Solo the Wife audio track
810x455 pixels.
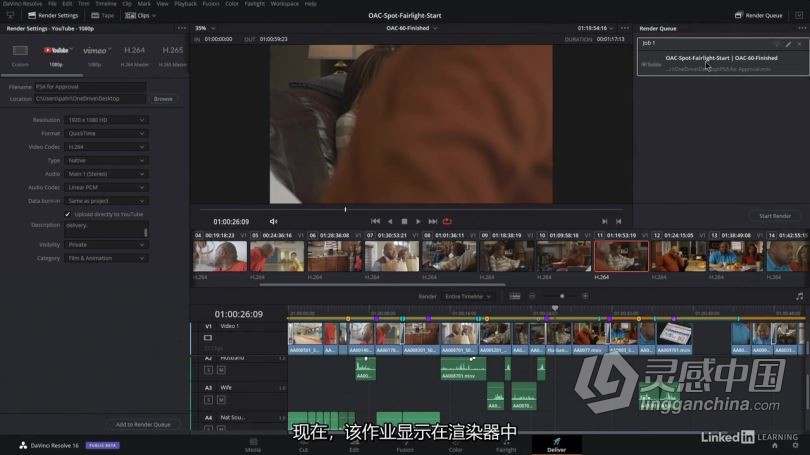click(x=208, y=400)
